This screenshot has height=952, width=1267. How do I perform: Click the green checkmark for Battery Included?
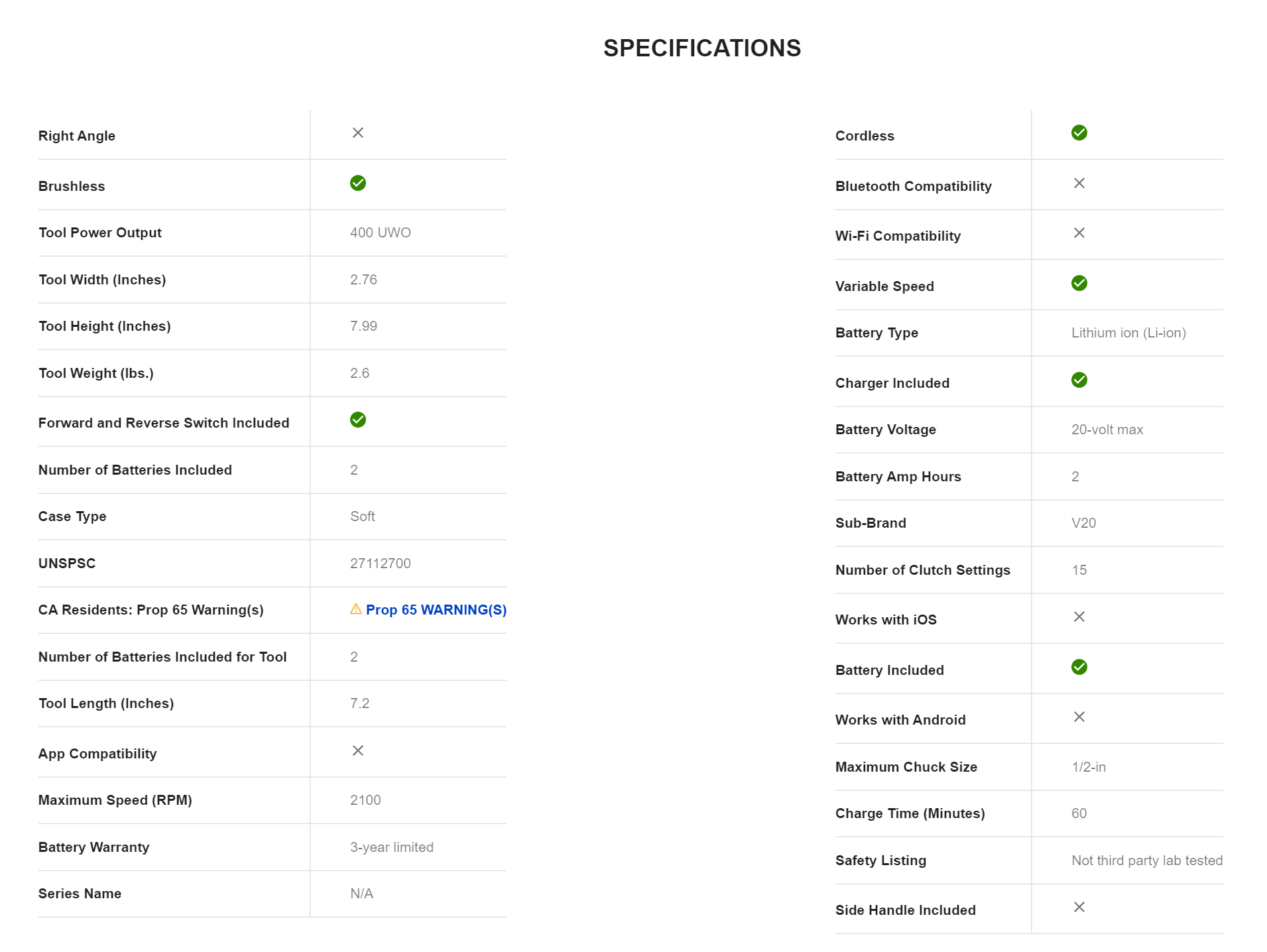1079,668
